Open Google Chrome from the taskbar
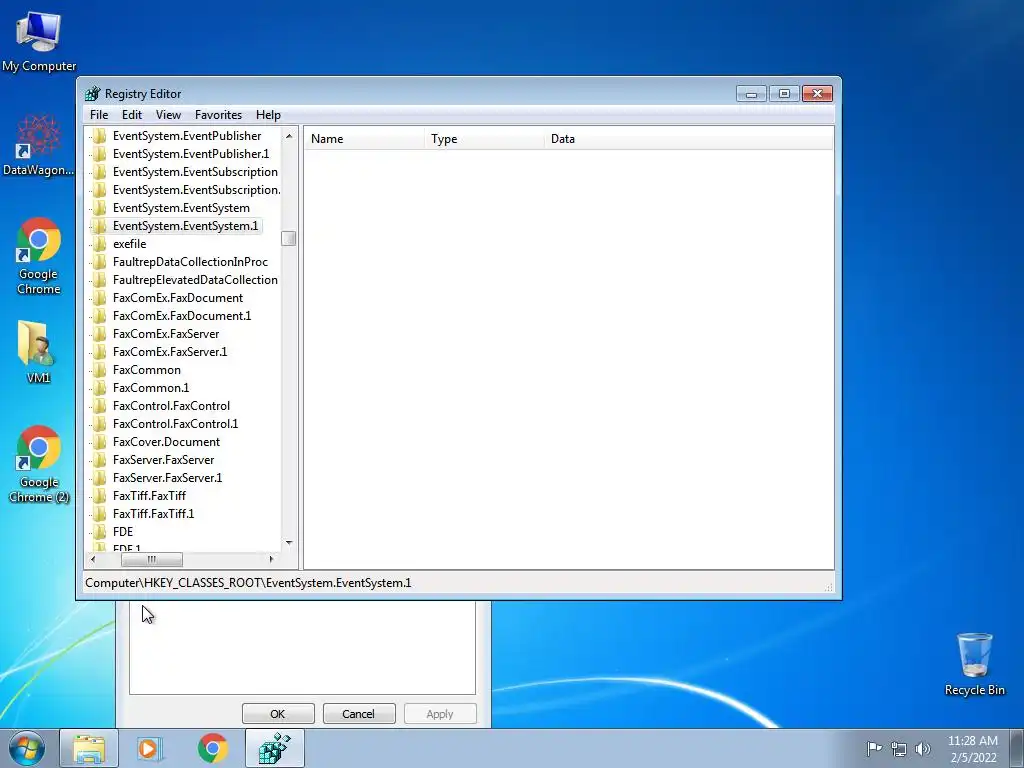 pyautogui.click(x=212, y=748)
